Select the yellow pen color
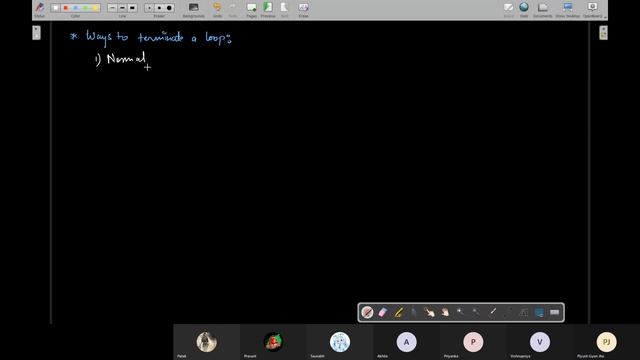The image size is (640, 360). [96, 8]
